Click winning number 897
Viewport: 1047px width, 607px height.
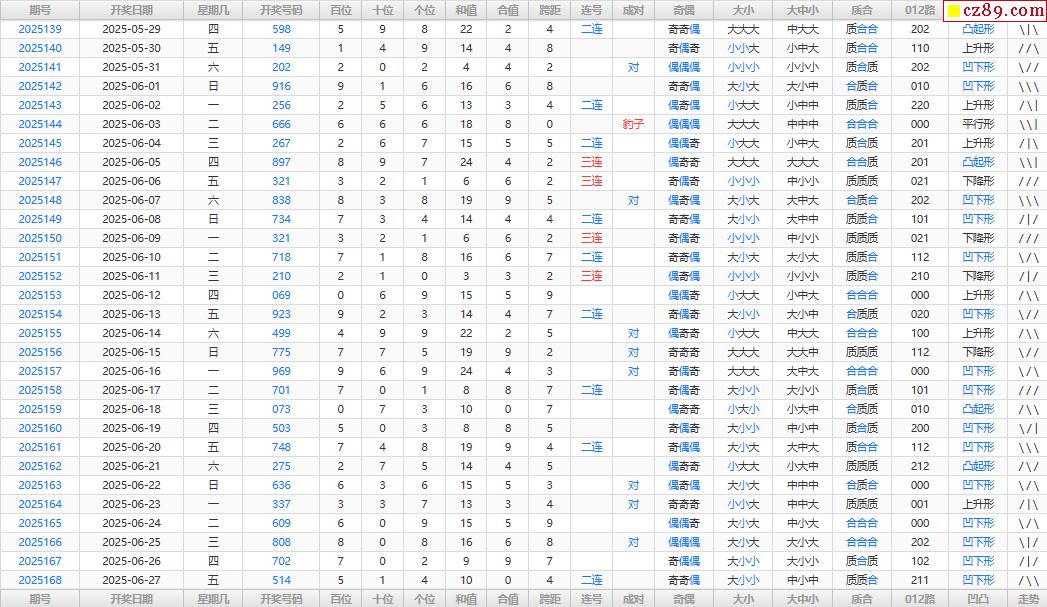281,162
